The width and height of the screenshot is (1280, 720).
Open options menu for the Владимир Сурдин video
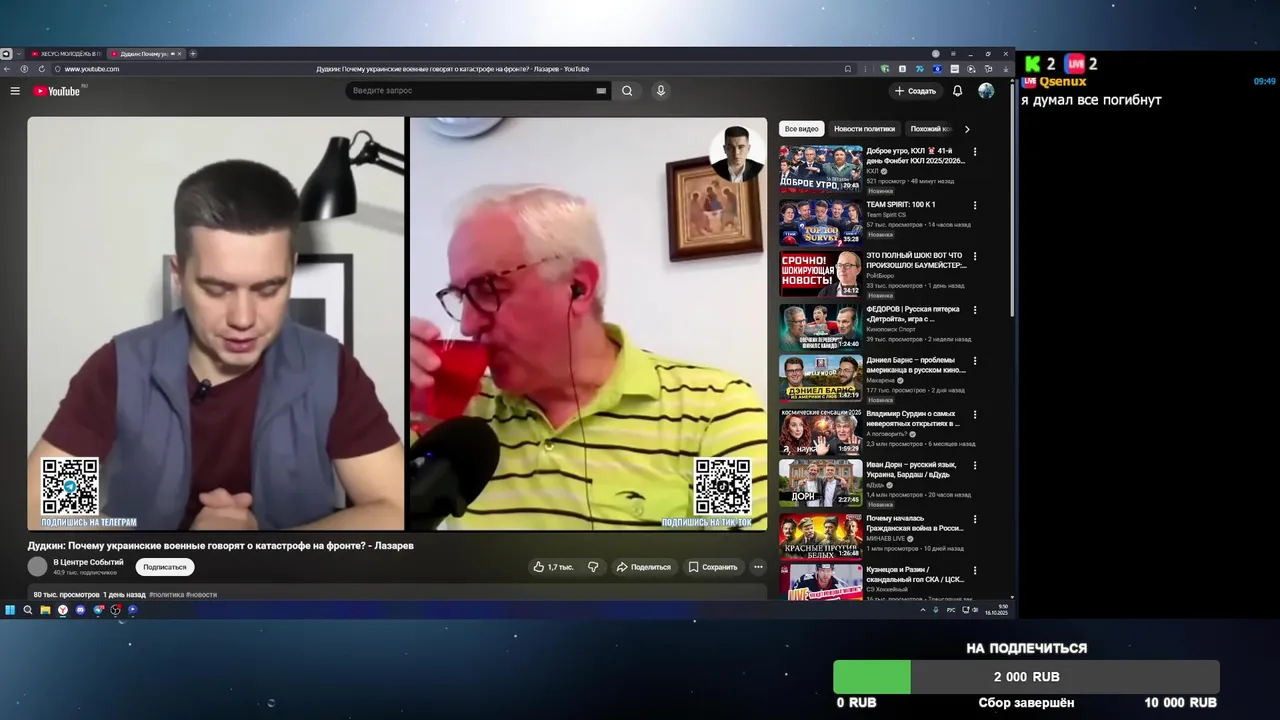click(x=975, y=414)
